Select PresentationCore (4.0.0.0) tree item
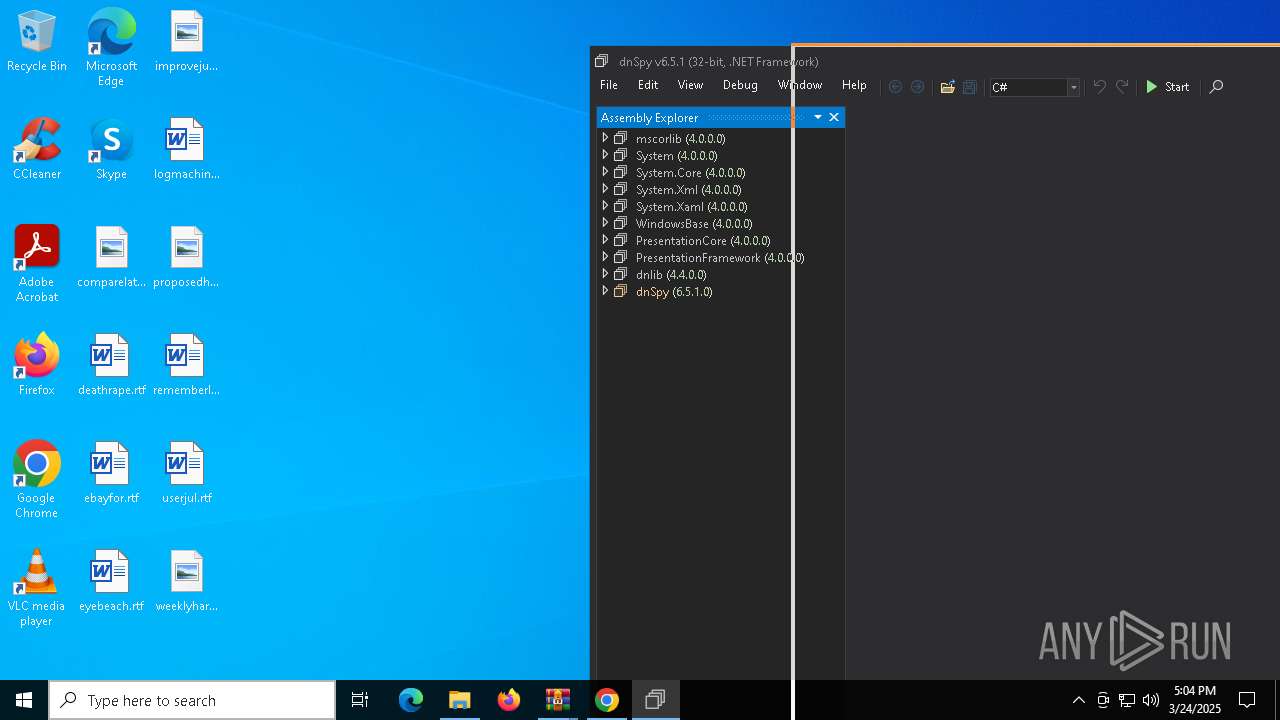Image resolution: width=1280 pixels, height=720 pixels. 703,241
